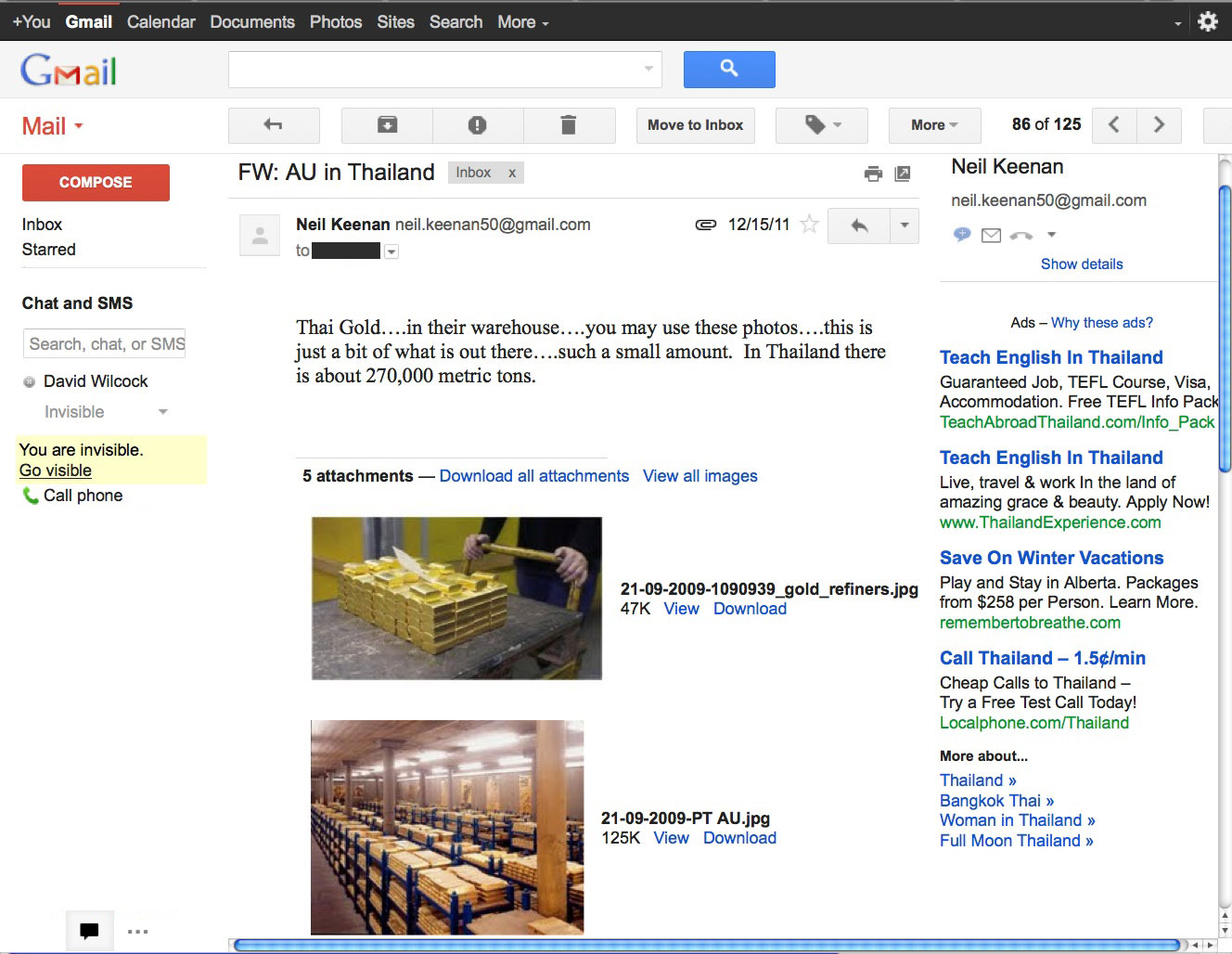Open Sites in top bar

pos(395,21)
